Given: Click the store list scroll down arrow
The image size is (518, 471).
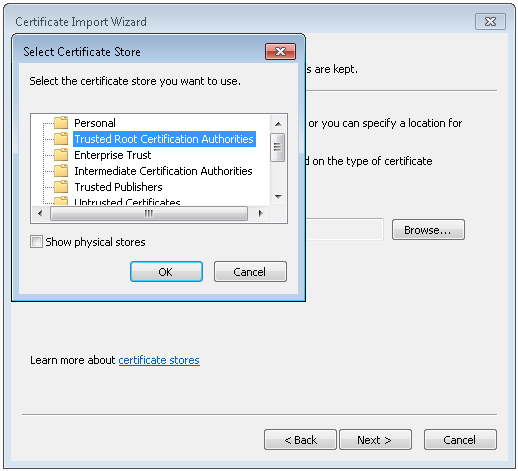Looking at the screenshot, I should (278, 197).
